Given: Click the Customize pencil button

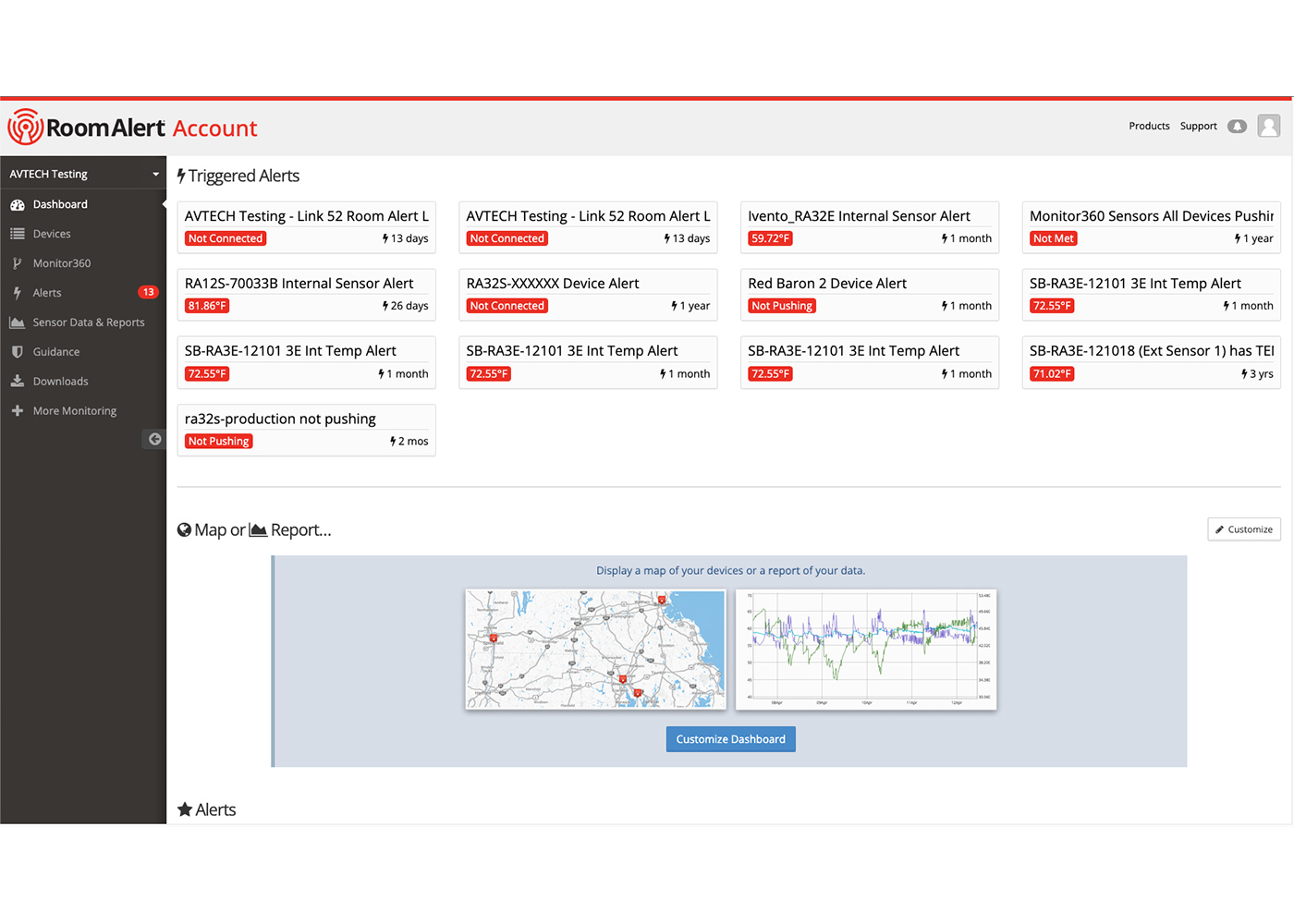Looking at the screenshot, I should 1243,529.
